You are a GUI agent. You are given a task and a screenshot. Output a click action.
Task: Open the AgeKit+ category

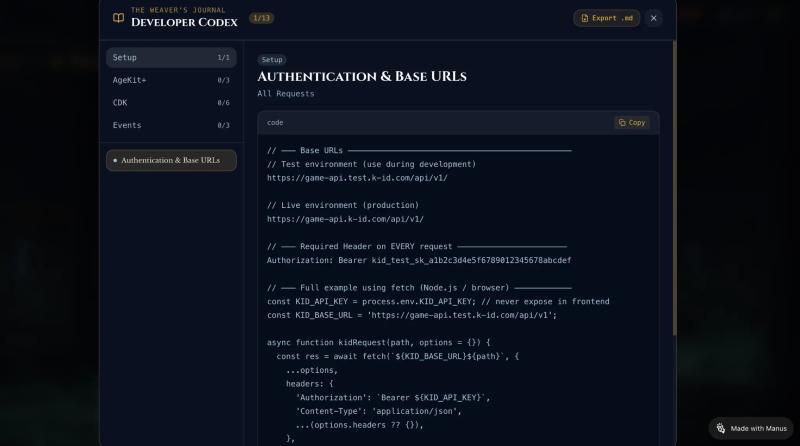tap(171, 80)
